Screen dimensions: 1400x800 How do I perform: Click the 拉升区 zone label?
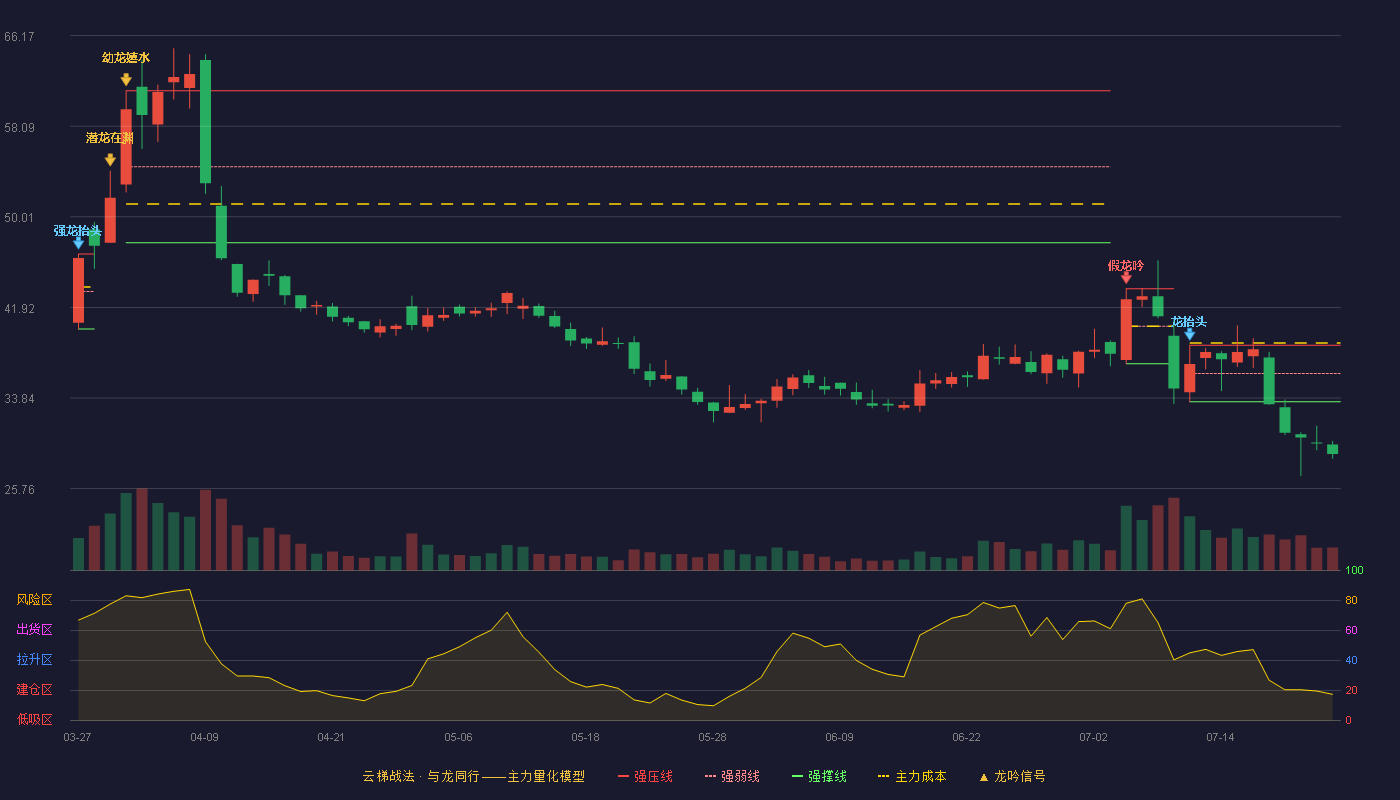click(34, 660)
